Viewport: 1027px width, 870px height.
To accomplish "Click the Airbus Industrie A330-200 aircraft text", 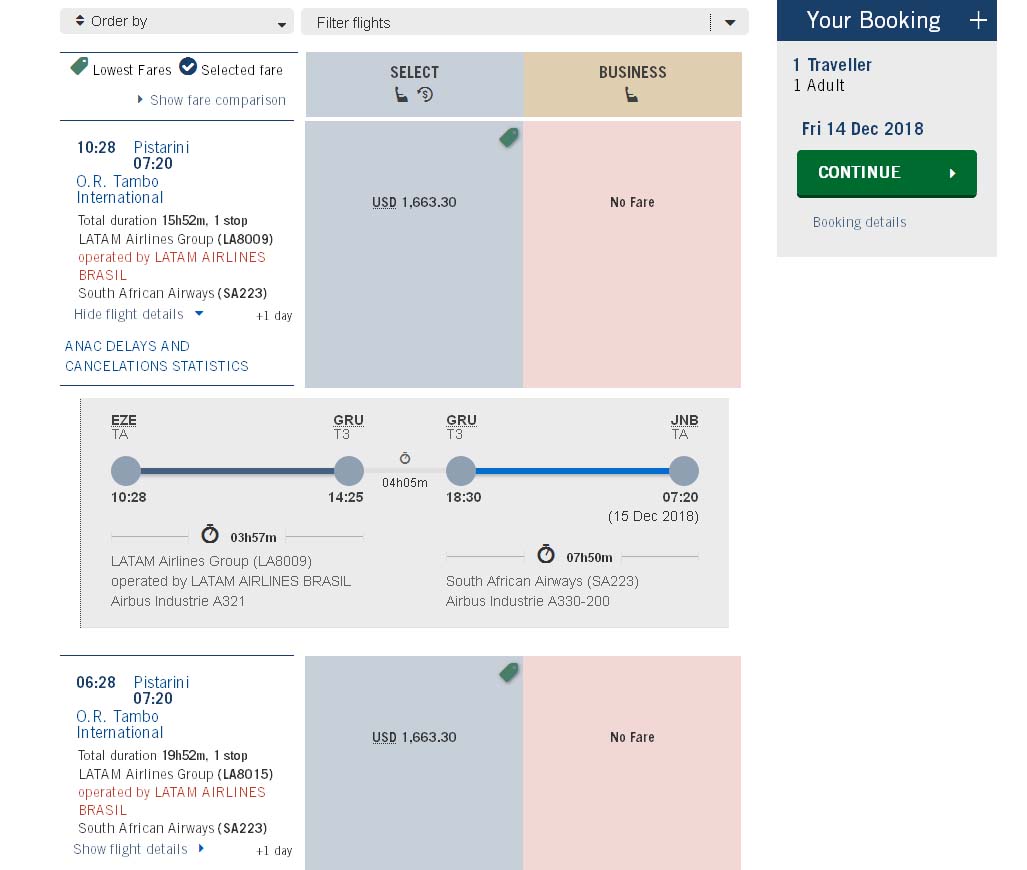I will coord(528,601).
